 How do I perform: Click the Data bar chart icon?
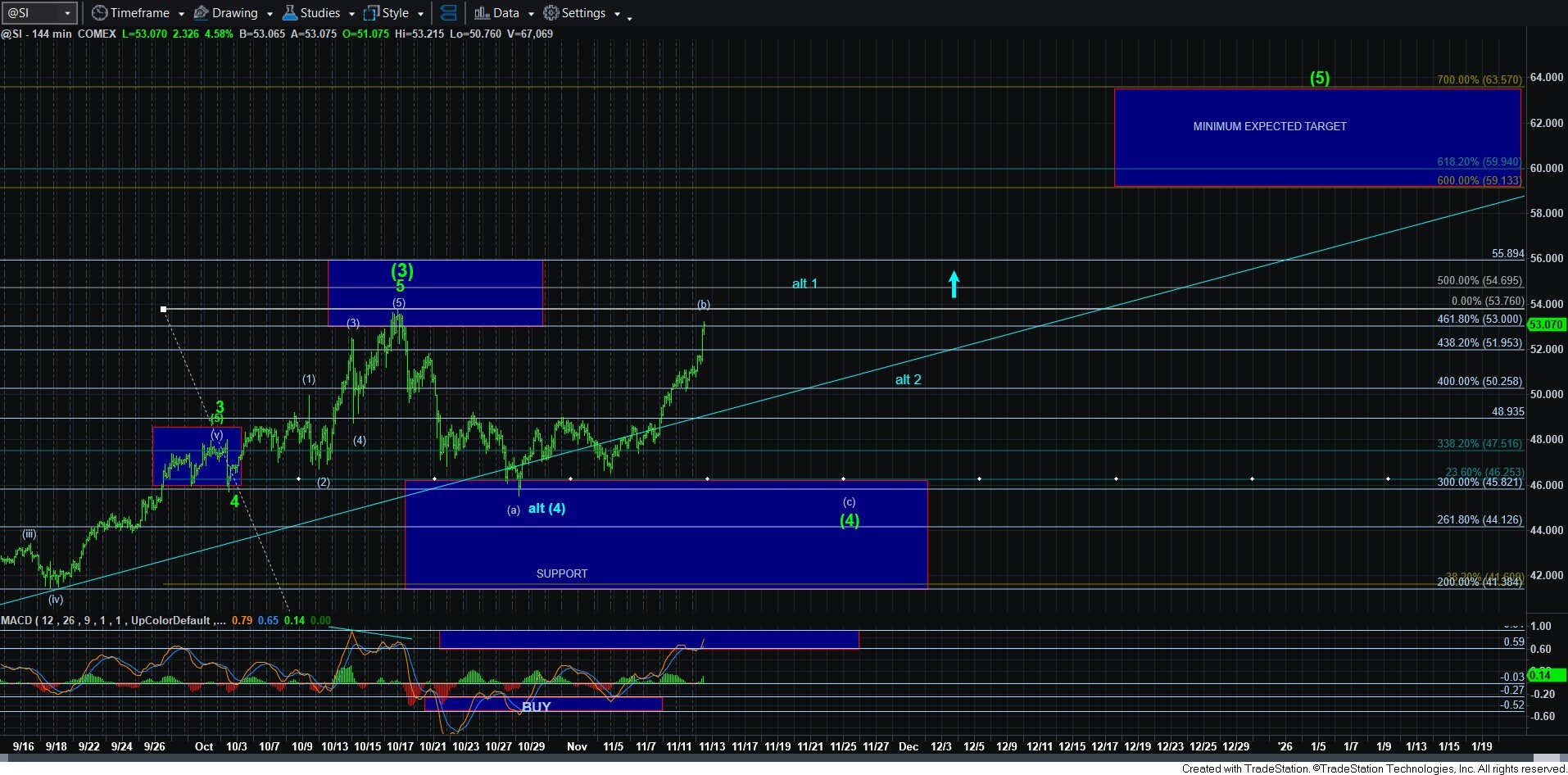[x=482, y=13]
